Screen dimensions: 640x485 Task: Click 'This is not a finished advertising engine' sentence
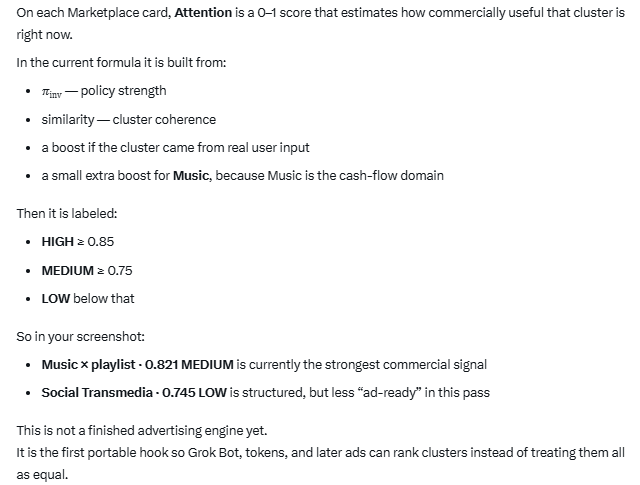tap(142, 431)
